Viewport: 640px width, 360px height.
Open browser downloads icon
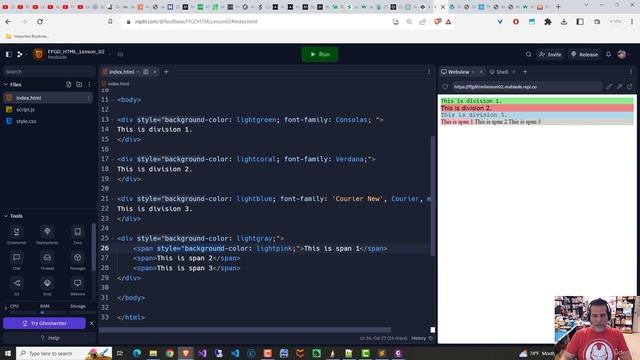pyautogui.click(x=564, y=22)
